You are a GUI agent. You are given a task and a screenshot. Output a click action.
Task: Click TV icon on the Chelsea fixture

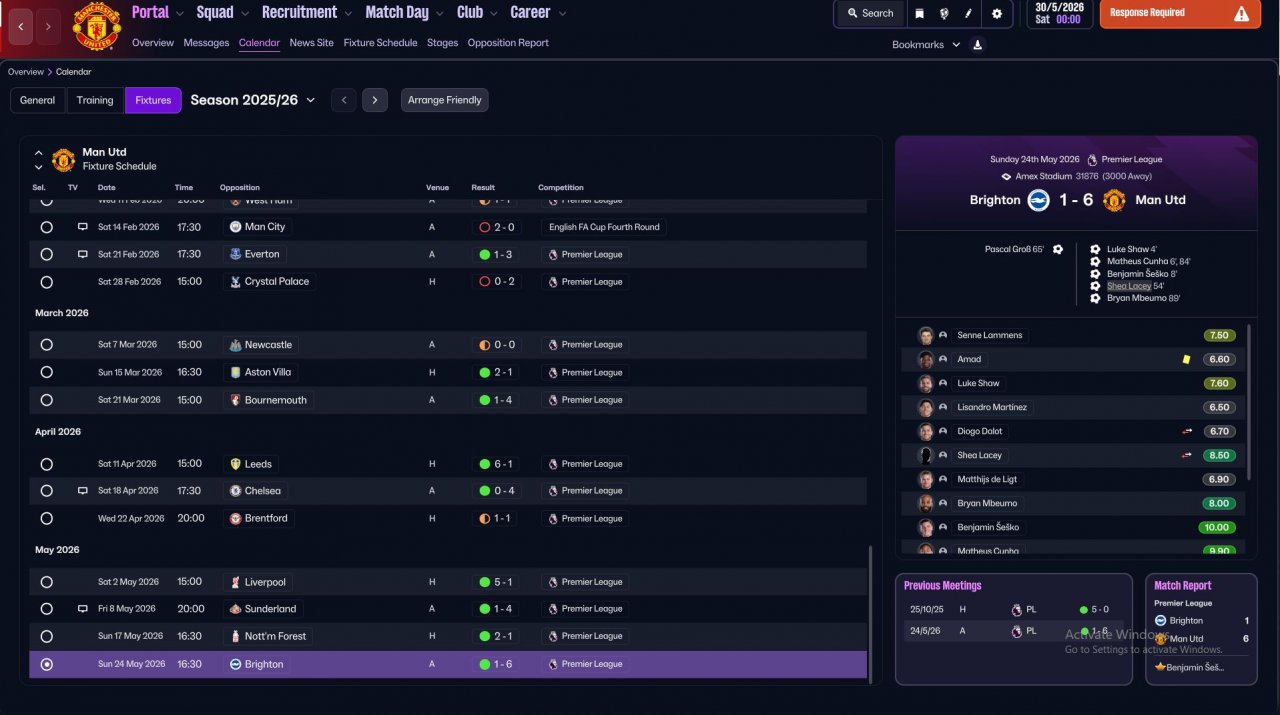(x=83, y=491)
